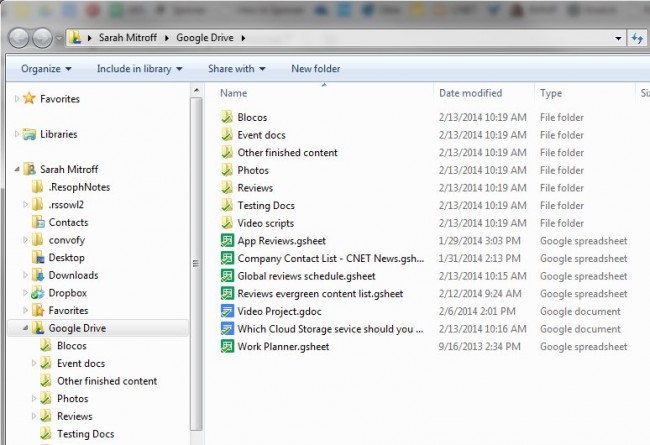
Task: Select the Testing Docs folder icon in the file list
Action: tap(227, 205)
